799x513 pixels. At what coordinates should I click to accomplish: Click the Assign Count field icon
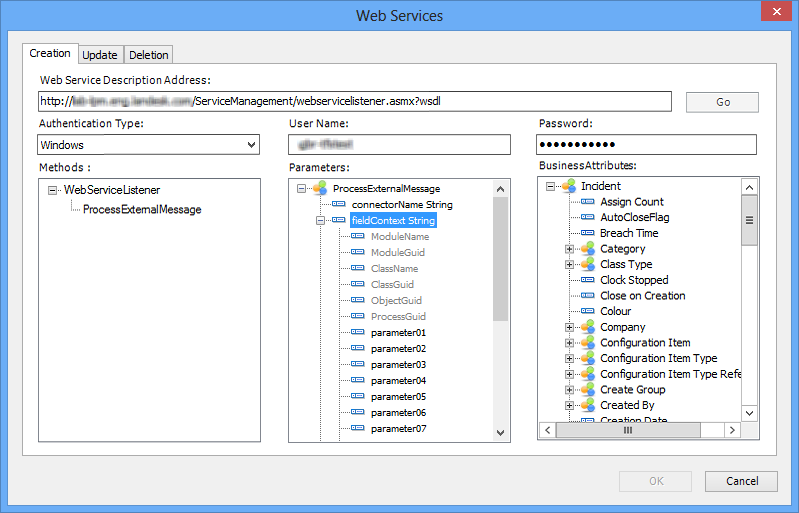(x=587, y=202)
